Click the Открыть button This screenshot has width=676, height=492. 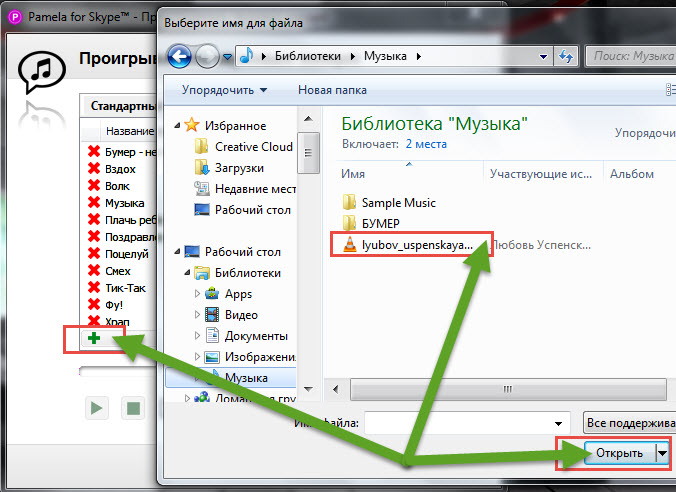coord(620,453)
